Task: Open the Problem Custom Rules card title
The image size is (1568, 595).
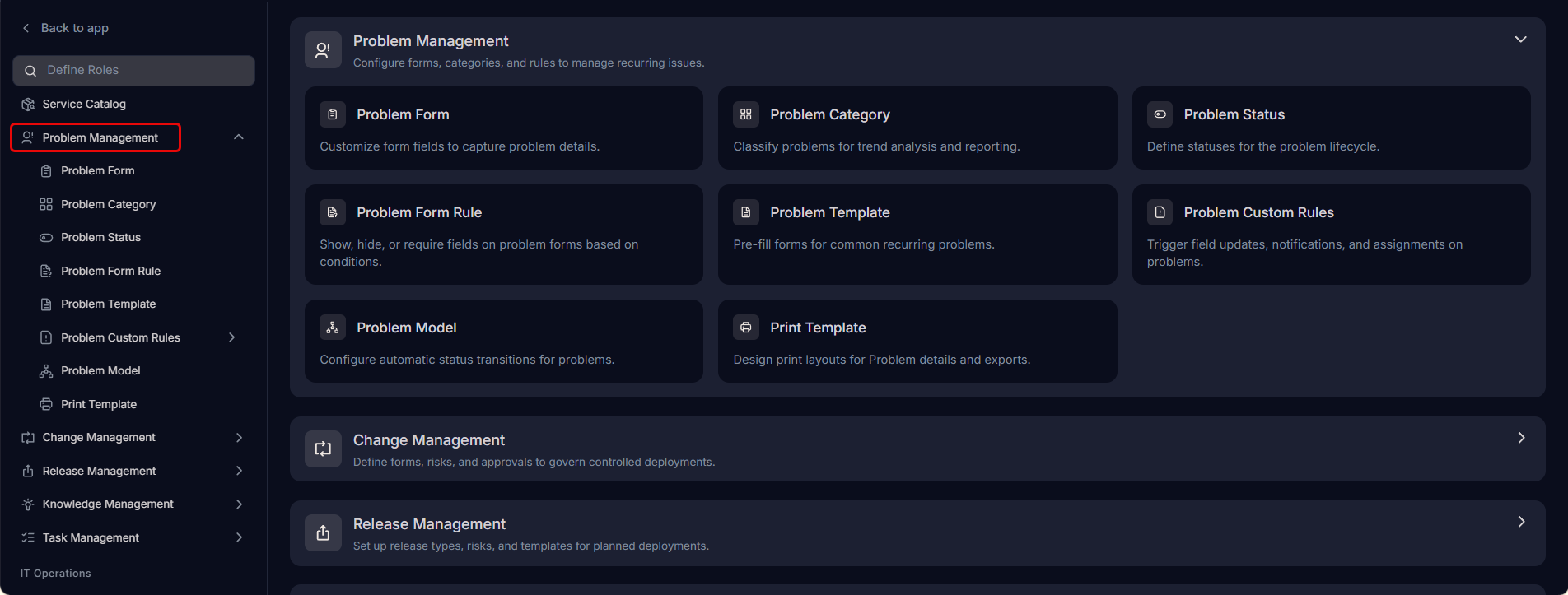Action: click(x=1258, y=212)
